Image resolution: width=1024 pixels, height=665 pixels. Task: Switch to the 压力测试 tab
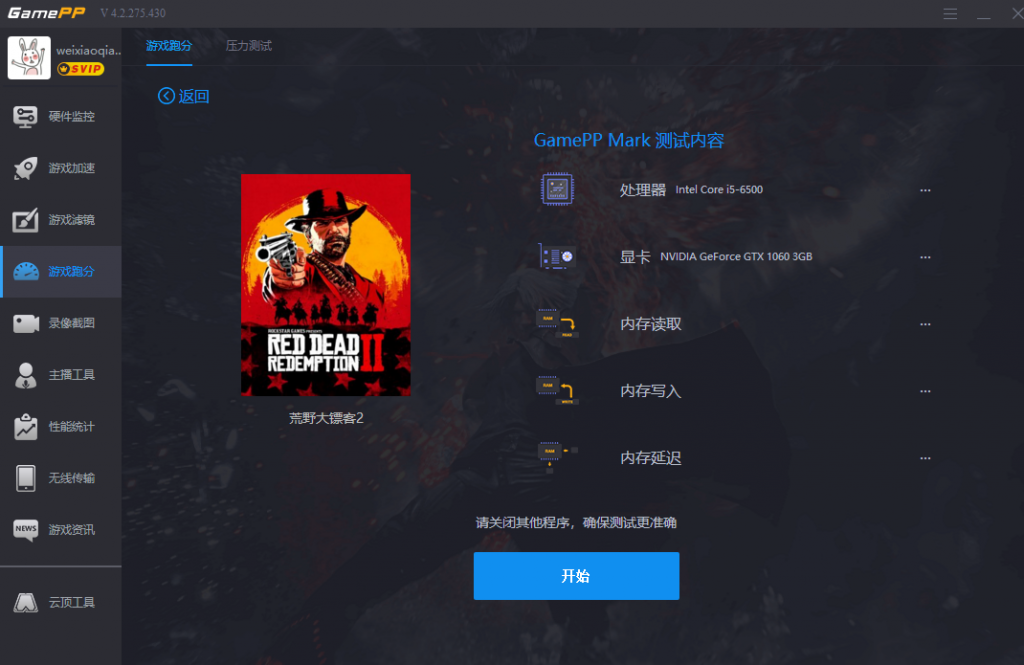(x=249, y=46)
